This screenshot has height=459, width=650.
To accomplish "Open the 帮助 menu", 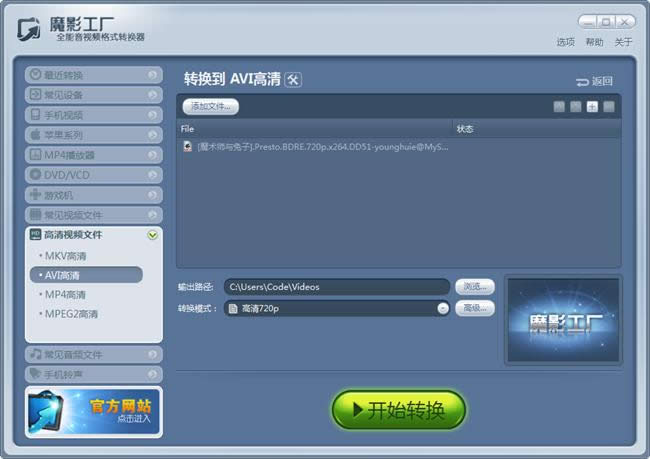I will pos(594,42).
